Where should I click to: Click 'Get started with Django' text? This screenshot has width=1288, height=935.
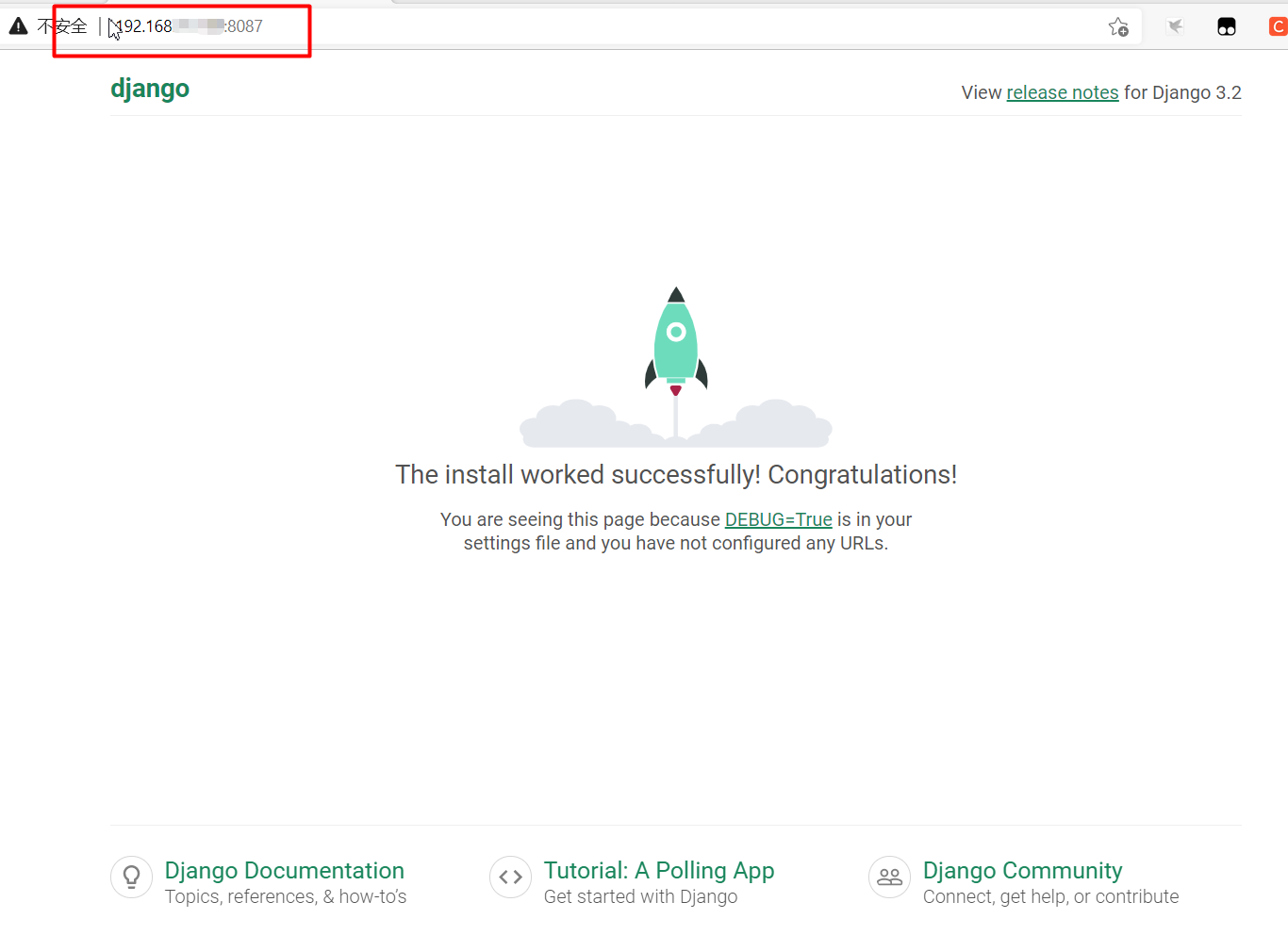click(641, 896)
